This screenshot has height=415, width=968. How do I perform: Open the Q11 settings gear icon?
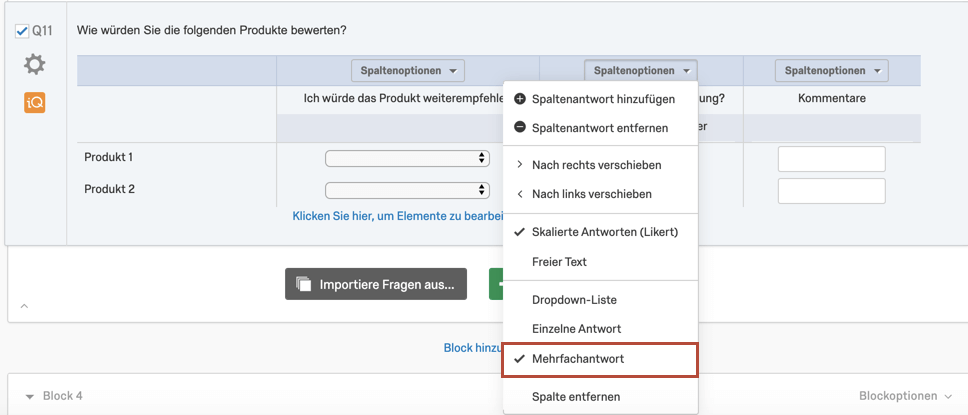click(x=35, y=64)
